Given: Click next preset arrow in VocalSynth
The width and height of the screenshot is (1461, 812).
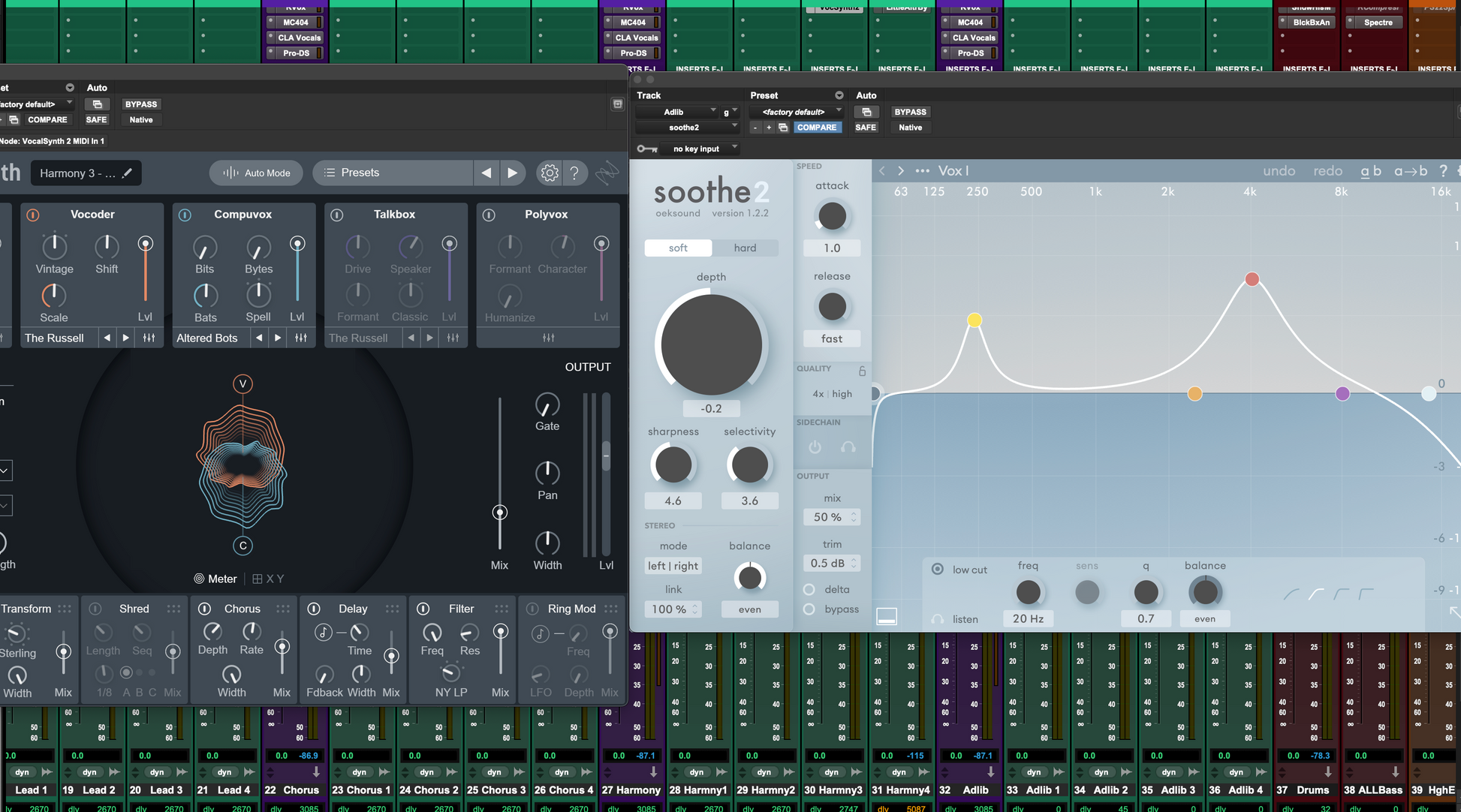Looking at the screenshot, I should pos(512,173).
